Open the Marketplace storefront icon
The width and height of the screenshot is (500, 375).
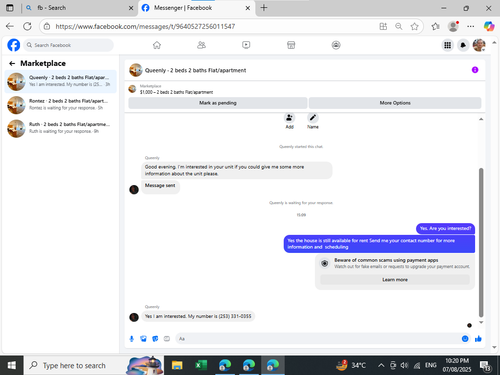[291, 45]
